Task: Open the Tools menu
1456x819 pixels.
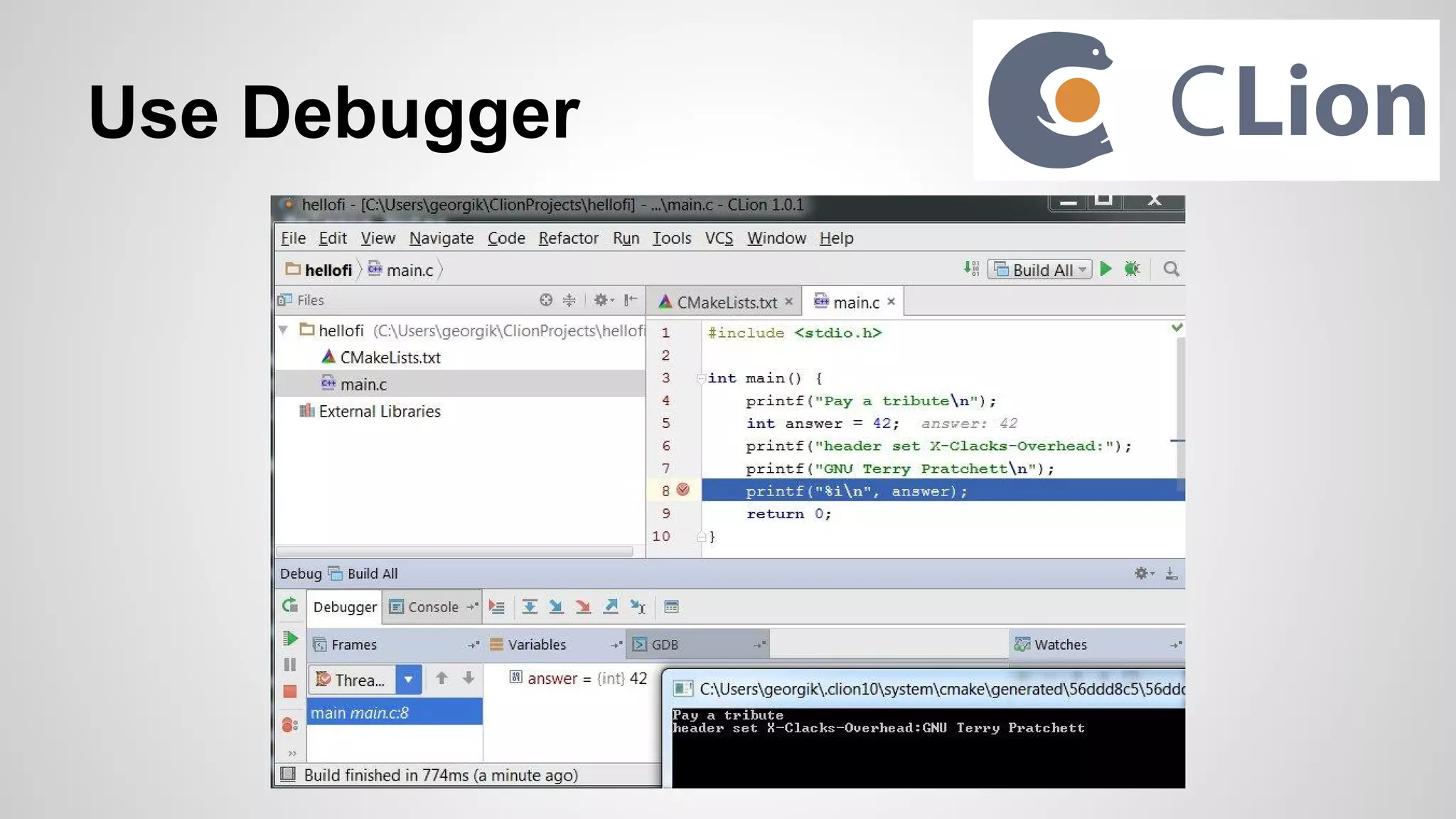Action: 672,238
